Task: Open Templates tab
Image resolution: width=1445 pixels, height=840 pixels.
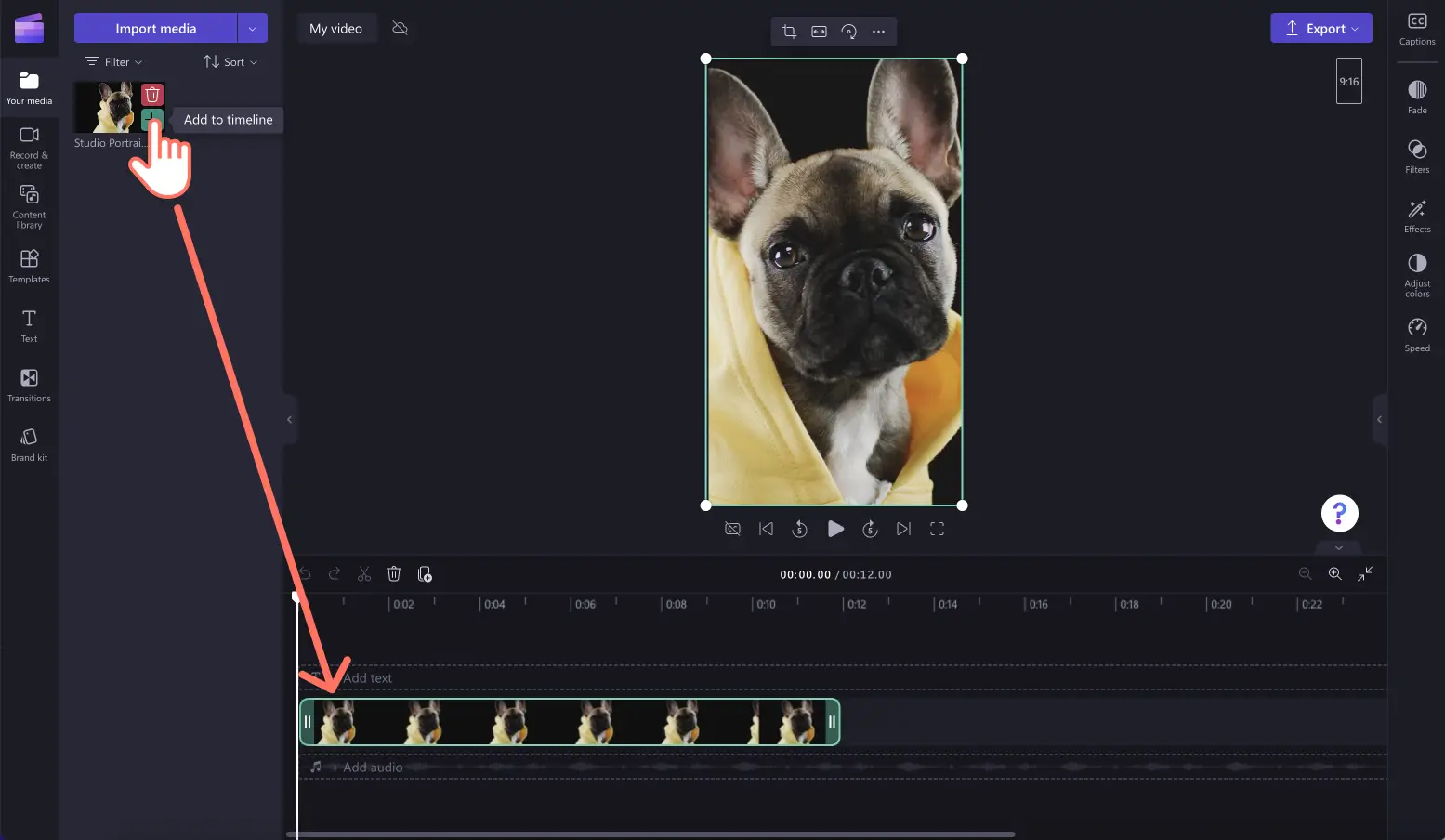Action: [x=29, y=266]
